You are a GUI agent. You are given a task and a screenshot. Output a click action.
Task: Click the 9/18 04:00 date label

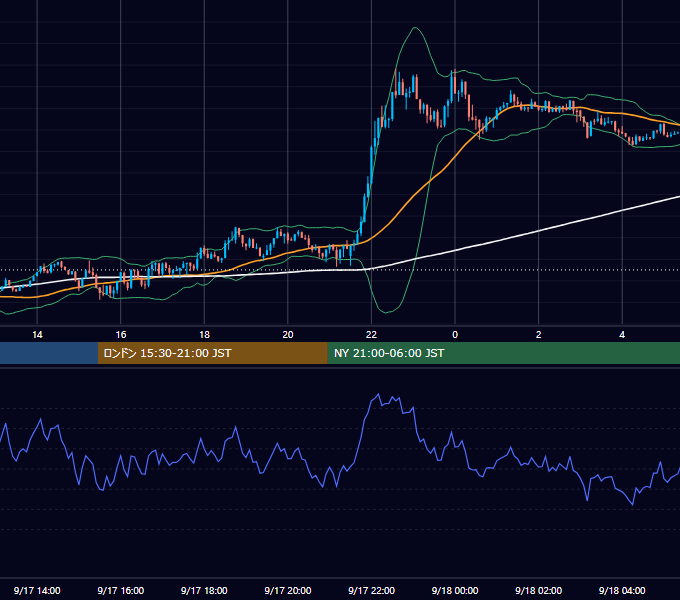(622, 590)
